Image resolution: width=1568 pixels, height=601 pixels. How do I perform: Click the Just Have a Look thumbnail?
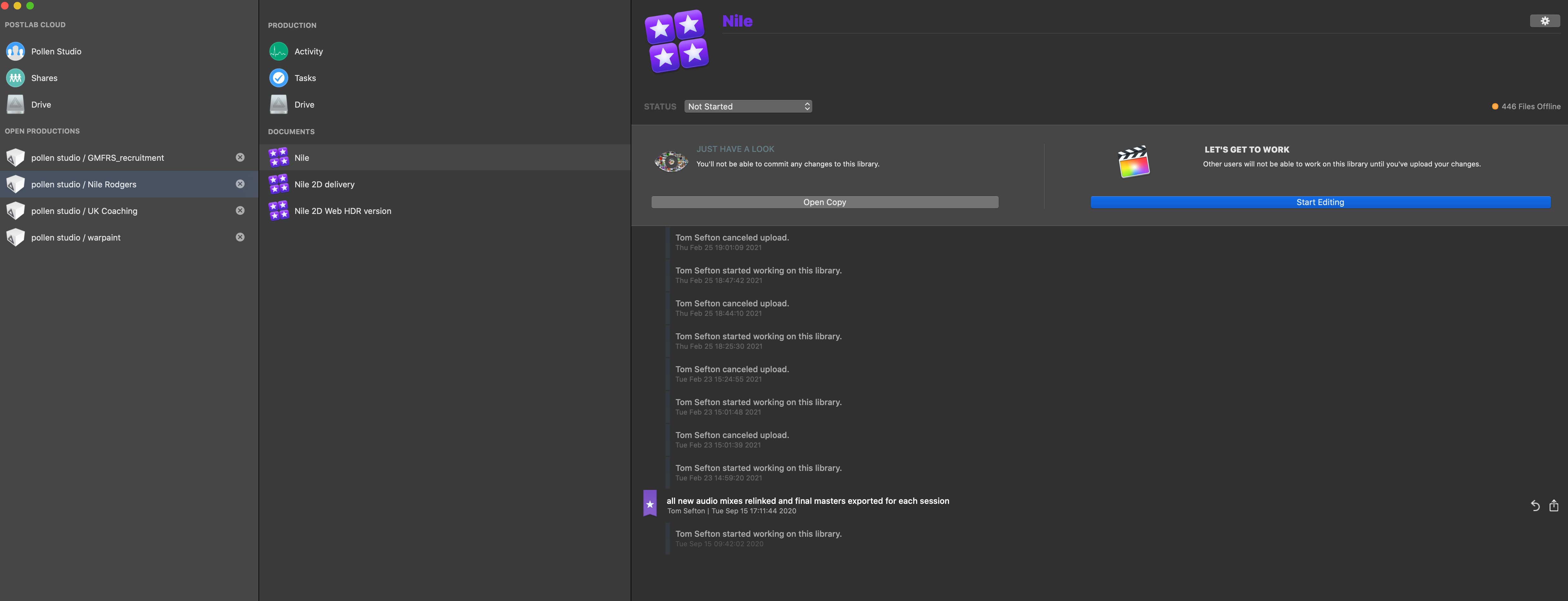point(671,161)
